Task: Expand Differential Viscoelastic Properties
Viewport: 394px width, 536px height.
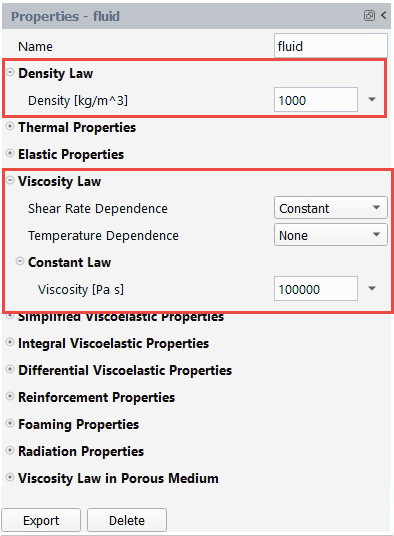Action: pyautogui.click(x=10, y=370)
